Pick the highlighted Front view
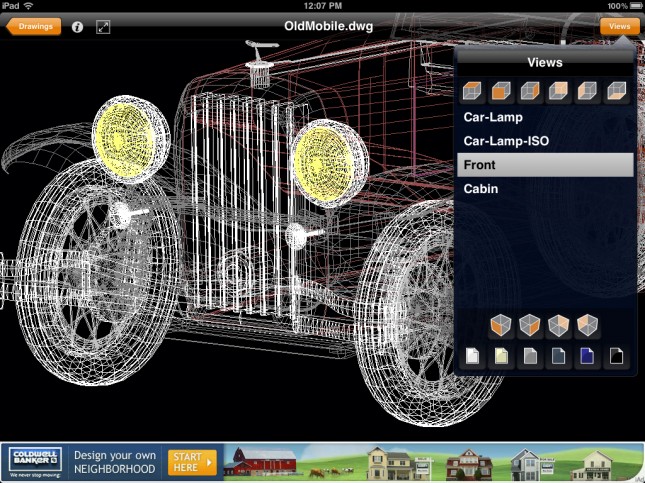Viewport: 645px width, 483px height. coord(545,165)
